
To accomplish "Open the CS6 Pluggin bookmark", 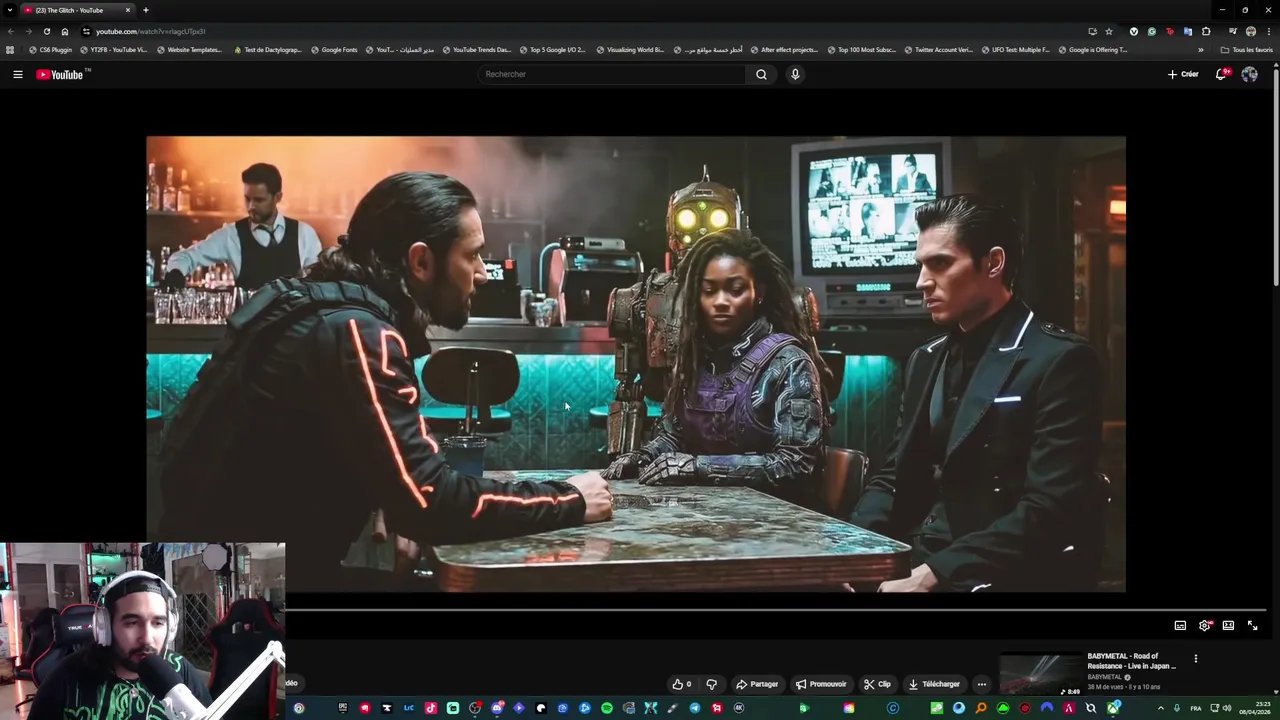I will point(50,49).
